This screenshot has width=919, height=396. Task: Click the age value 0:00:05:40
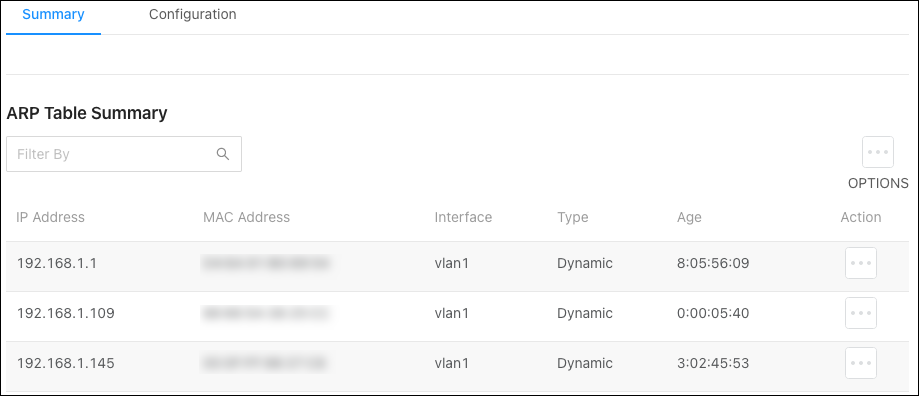coord(713,313)
